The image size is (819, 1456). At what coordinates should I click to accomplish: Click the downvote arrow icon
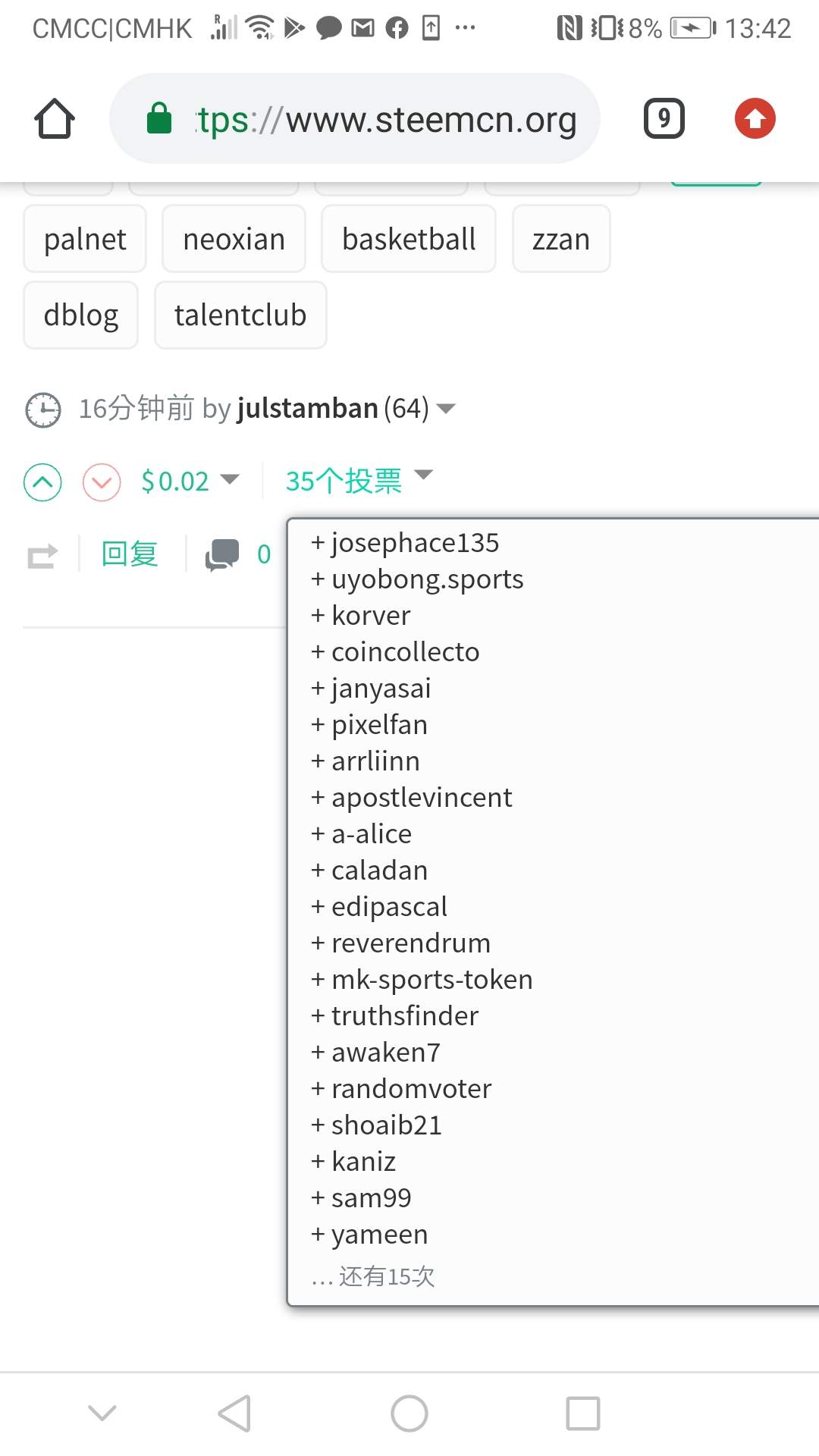[x=102, y=482]
